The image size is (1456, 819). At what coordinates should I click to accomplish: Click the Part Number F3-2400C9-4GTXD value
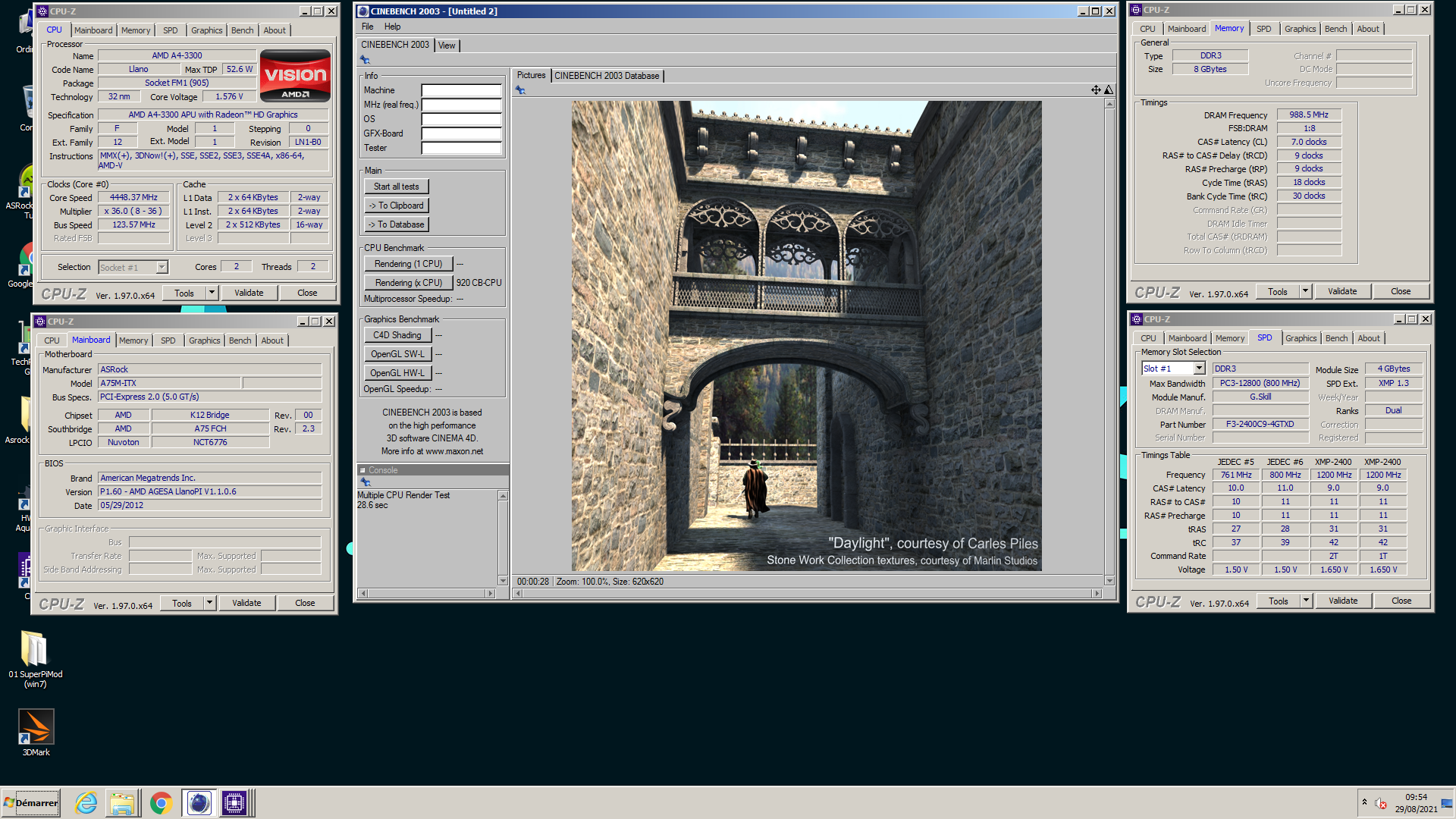(x=1260, y=425)
